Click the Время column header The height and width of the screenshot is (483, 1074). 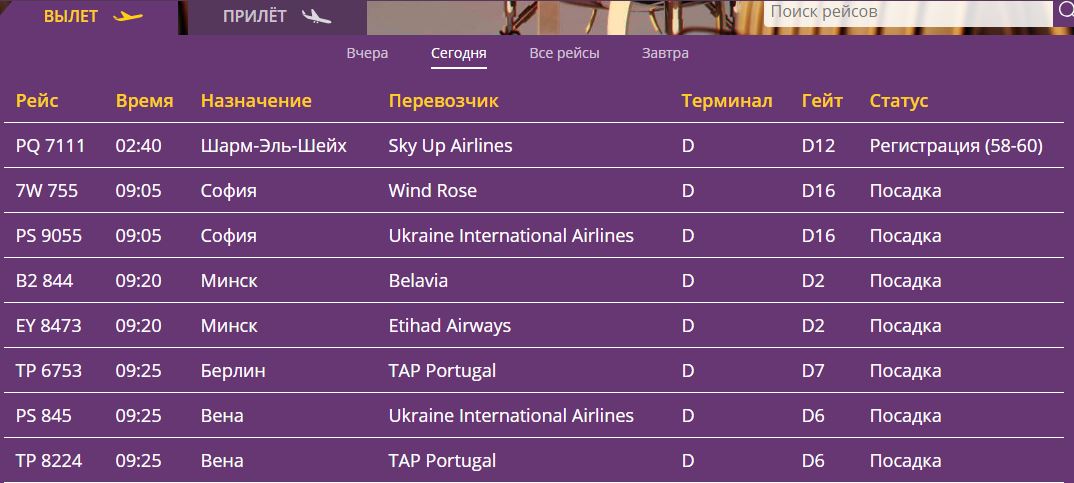click(144, 101)
